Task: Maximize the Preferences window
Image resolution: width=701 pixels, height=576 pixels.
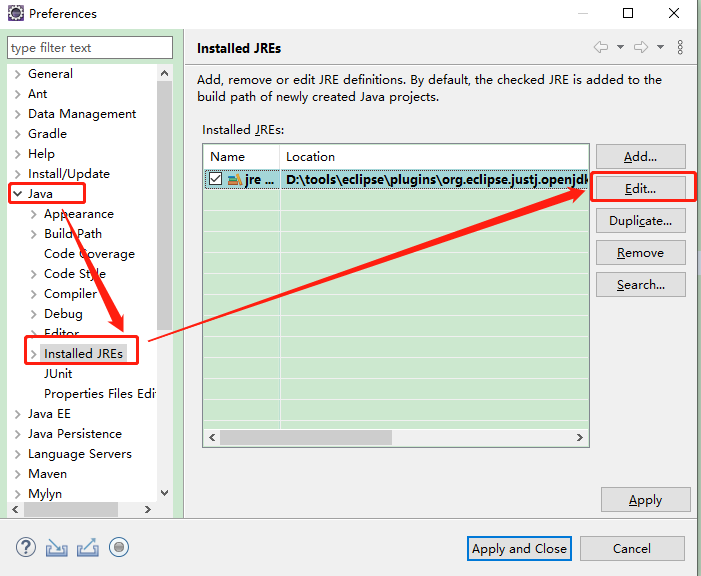Action: (x=628, y=13)
